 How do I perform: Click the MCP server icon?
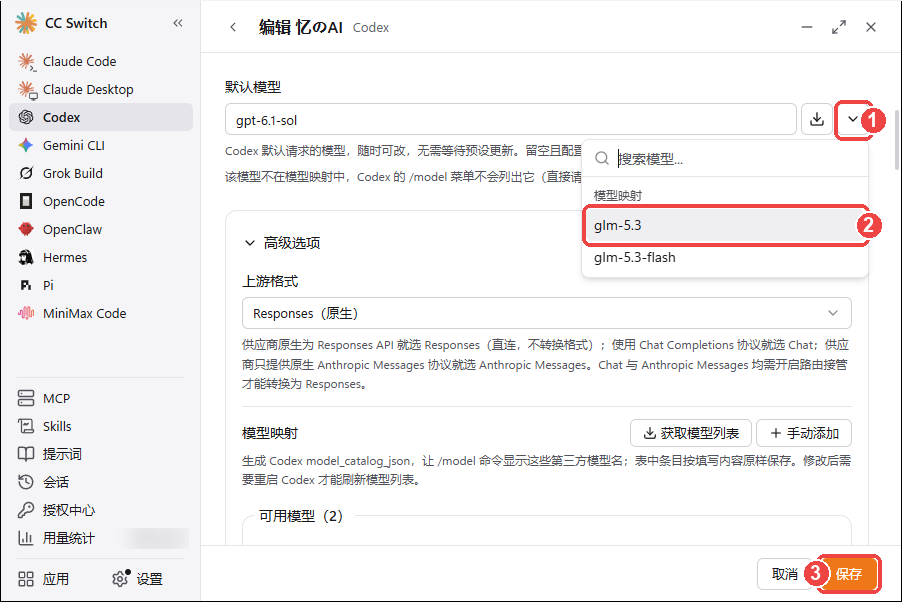tap(26, 398)
